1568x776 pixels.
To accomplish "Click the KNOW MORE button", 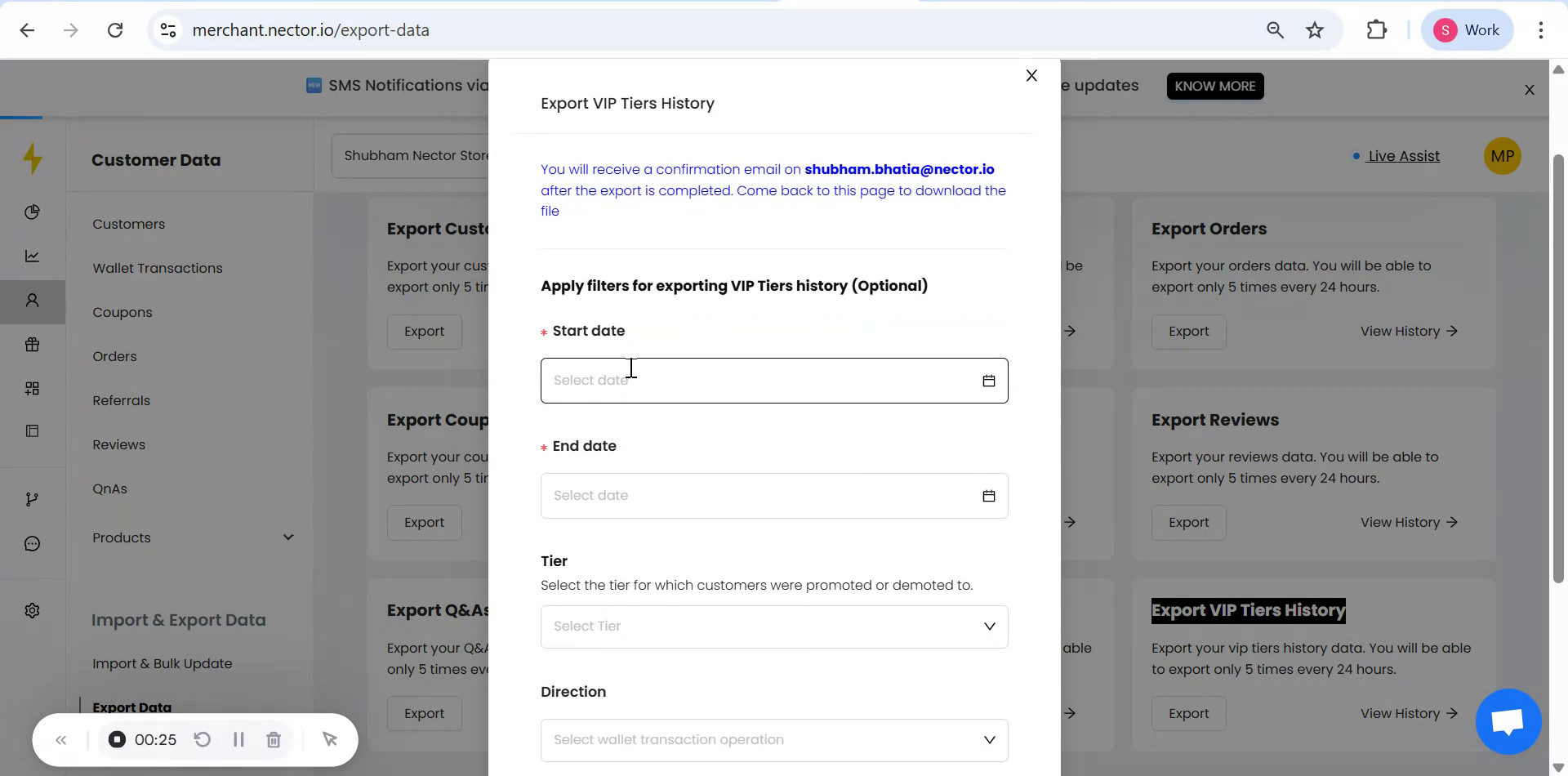I will 1214,85.
